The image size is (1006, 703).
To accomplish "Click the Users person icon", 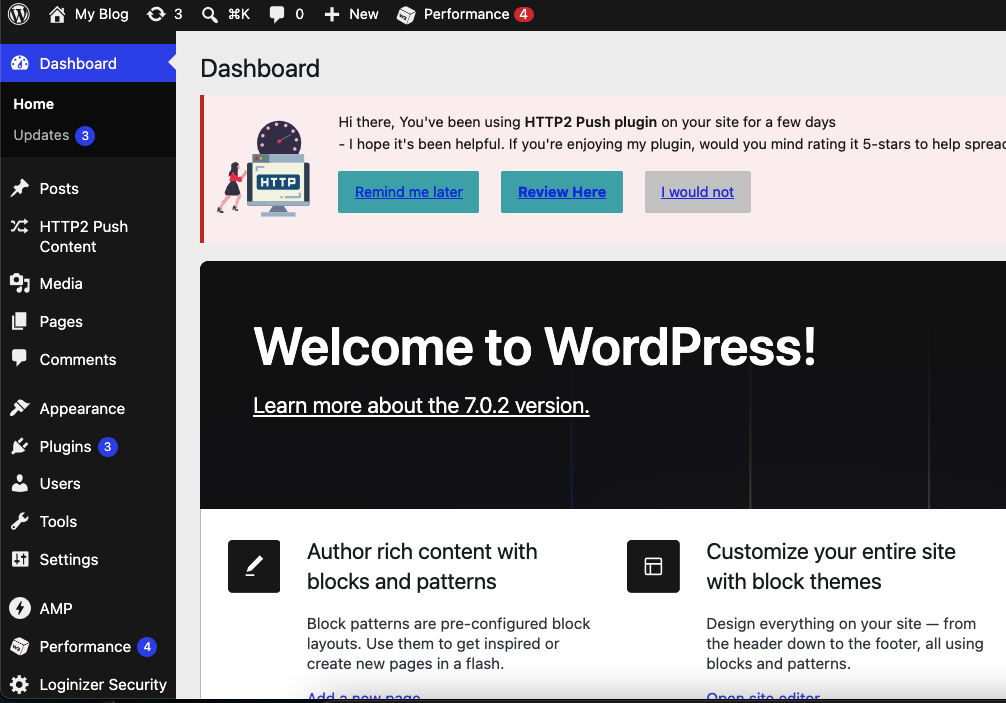I will coord(20,483).
